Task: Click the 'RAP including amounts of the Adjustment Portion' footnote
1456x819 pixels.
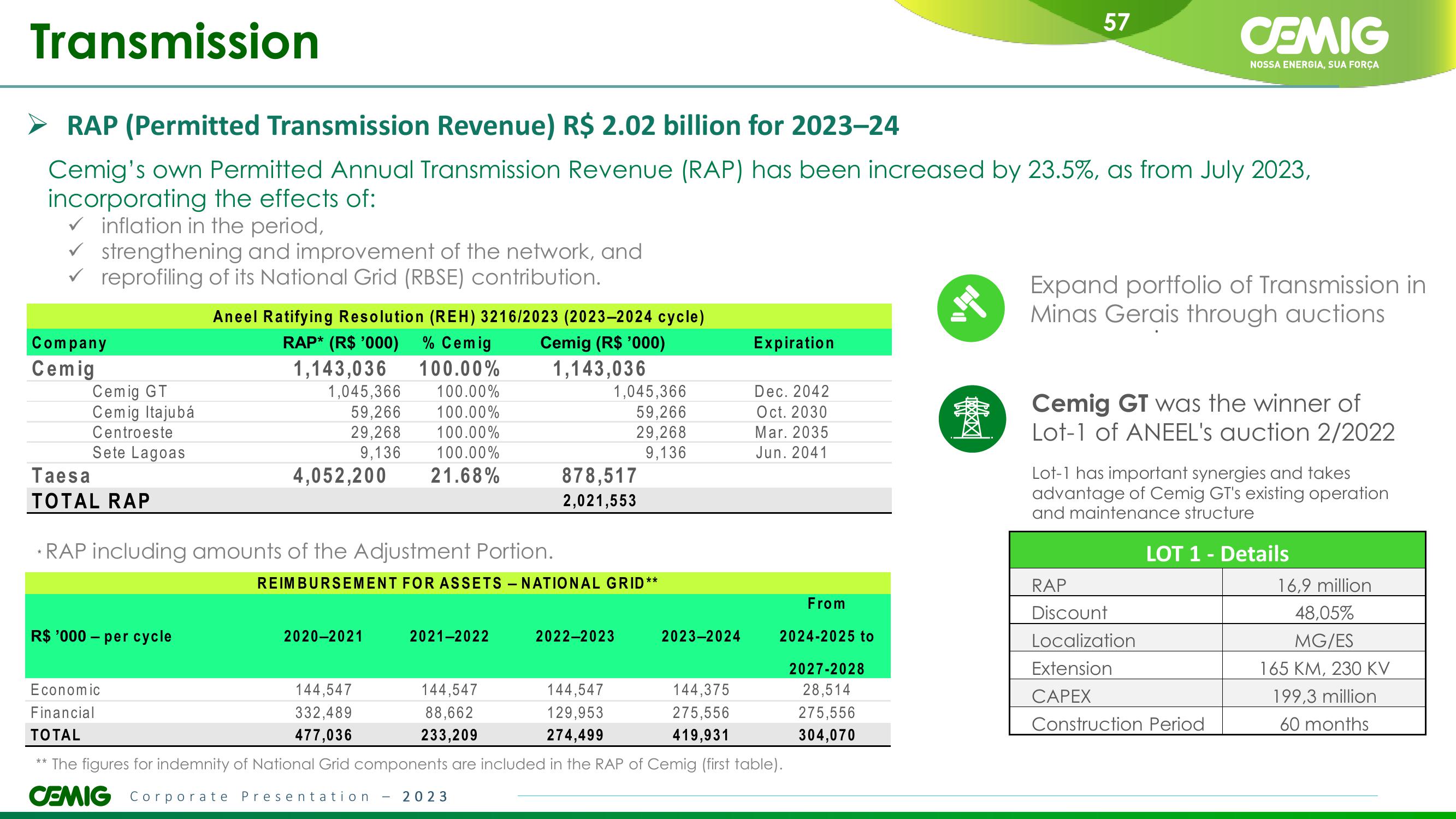Action: pyautogui.click(x=295, y=551)
